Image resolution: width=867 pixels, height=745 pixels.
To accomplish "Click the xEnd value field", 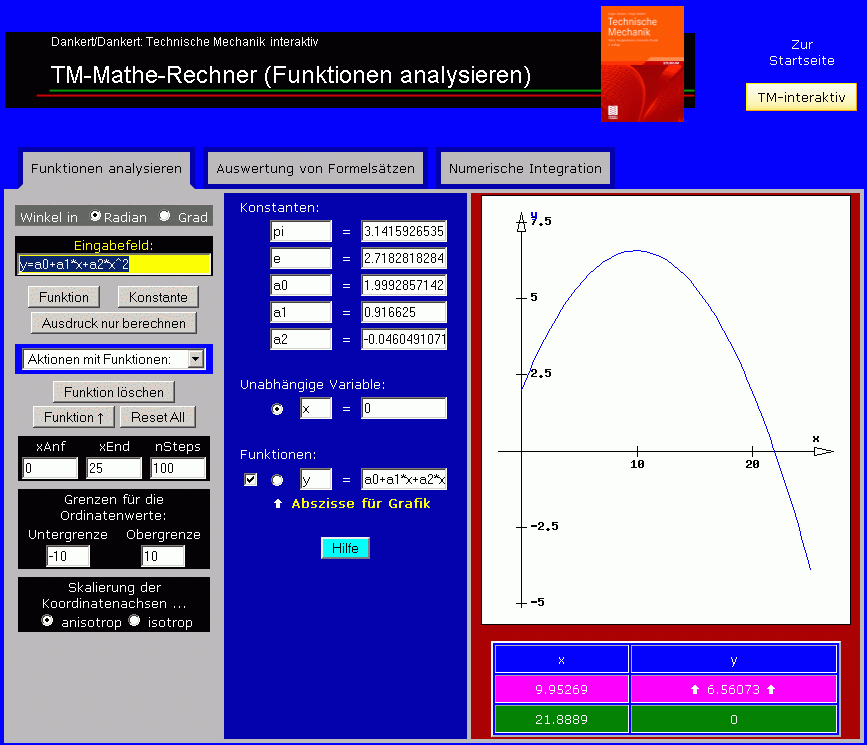I will (114, 468).
